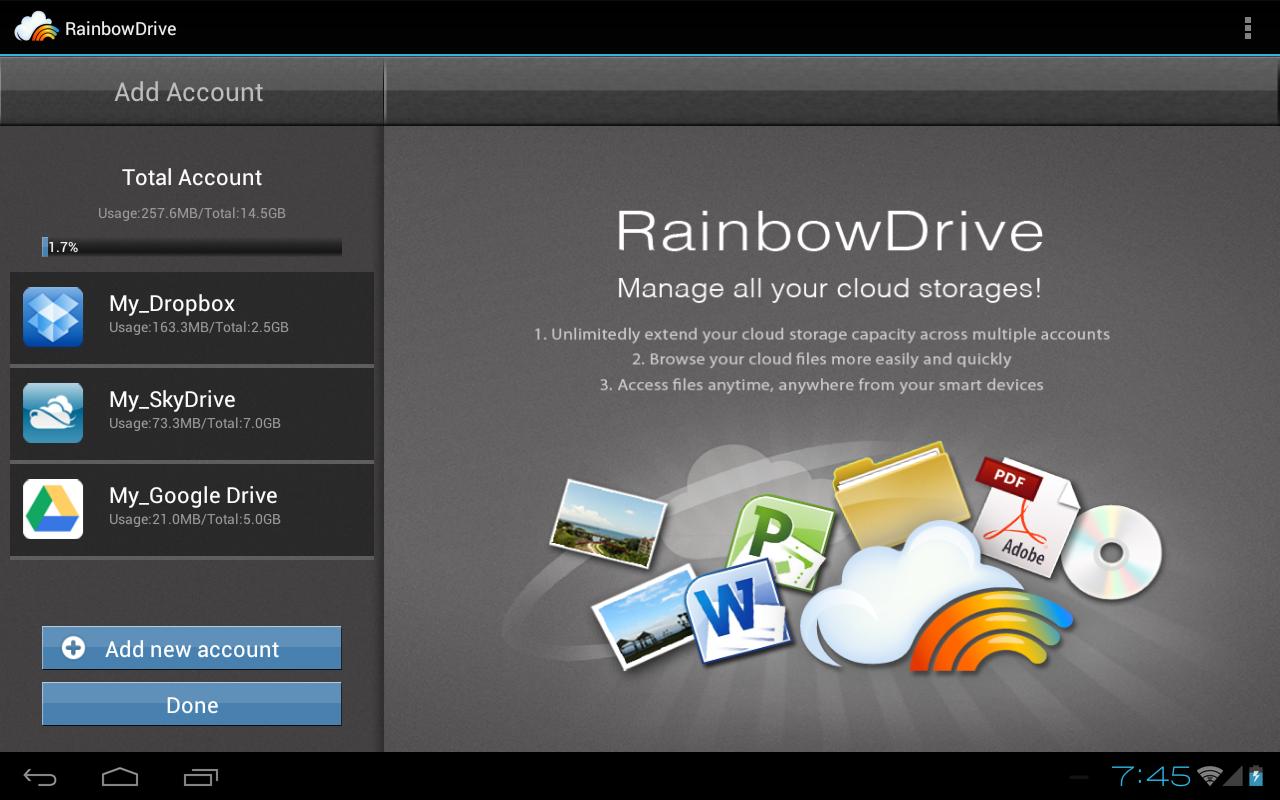Tap the Word document icon illustration

(x=737, y=610)
